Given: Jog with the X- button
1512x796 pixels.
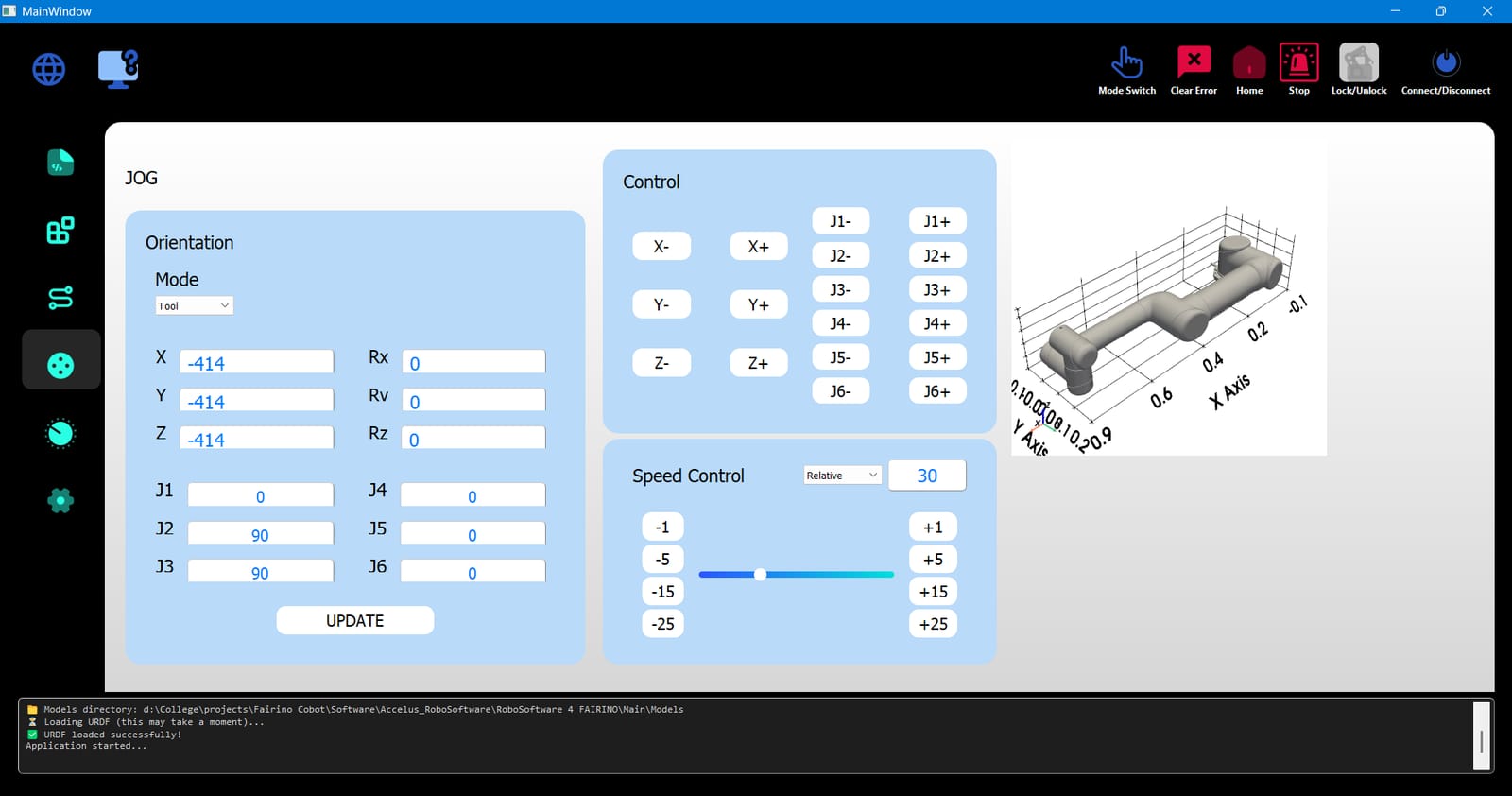Looking at the screenshot, I should pos(661,246).
